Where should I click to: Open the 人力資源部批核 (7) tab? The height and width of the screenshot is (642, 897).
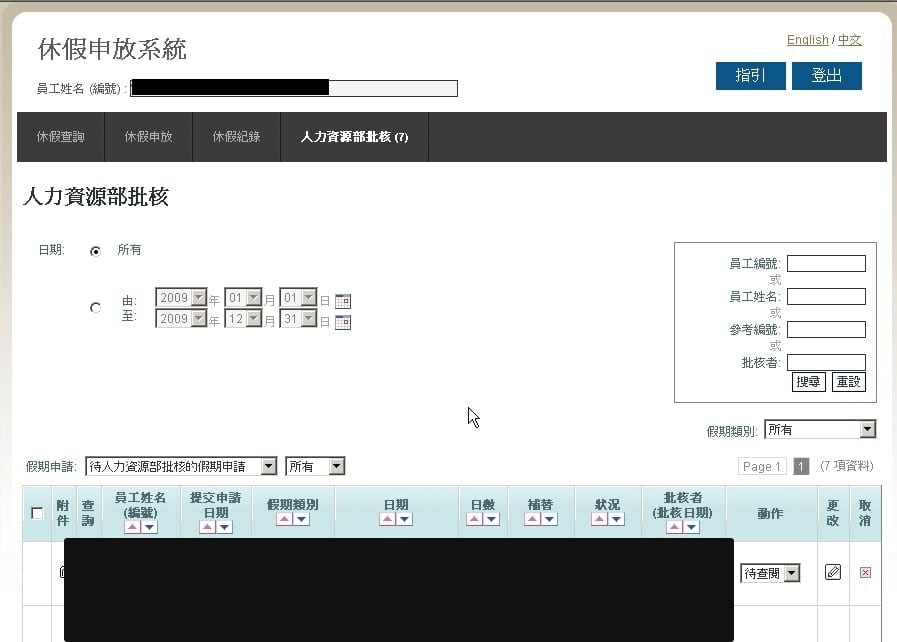click(x=355, y=137)
